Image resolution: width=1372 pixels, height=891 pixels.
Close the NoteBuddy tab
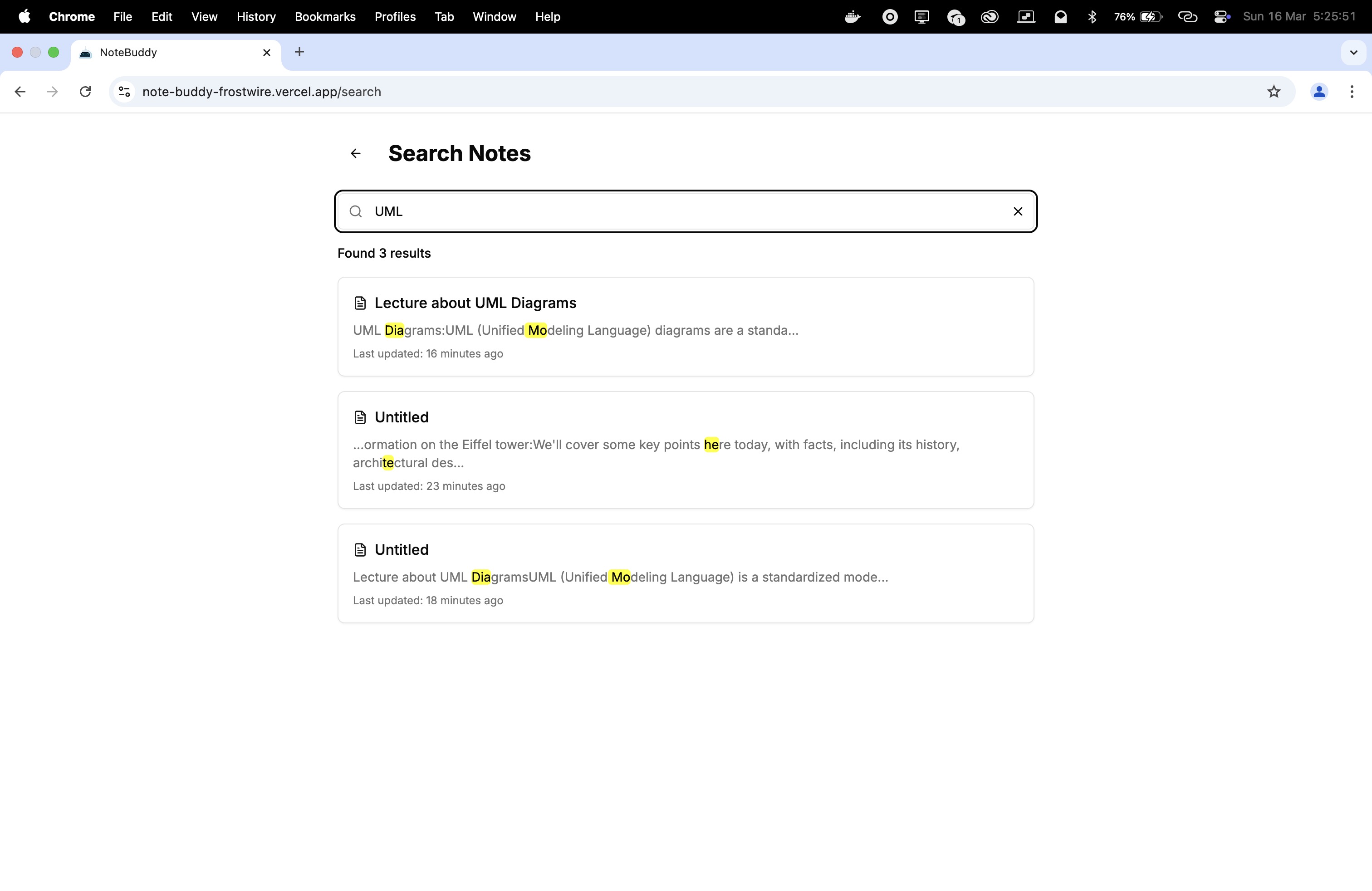pyautogui.click(x=266, y=53)
